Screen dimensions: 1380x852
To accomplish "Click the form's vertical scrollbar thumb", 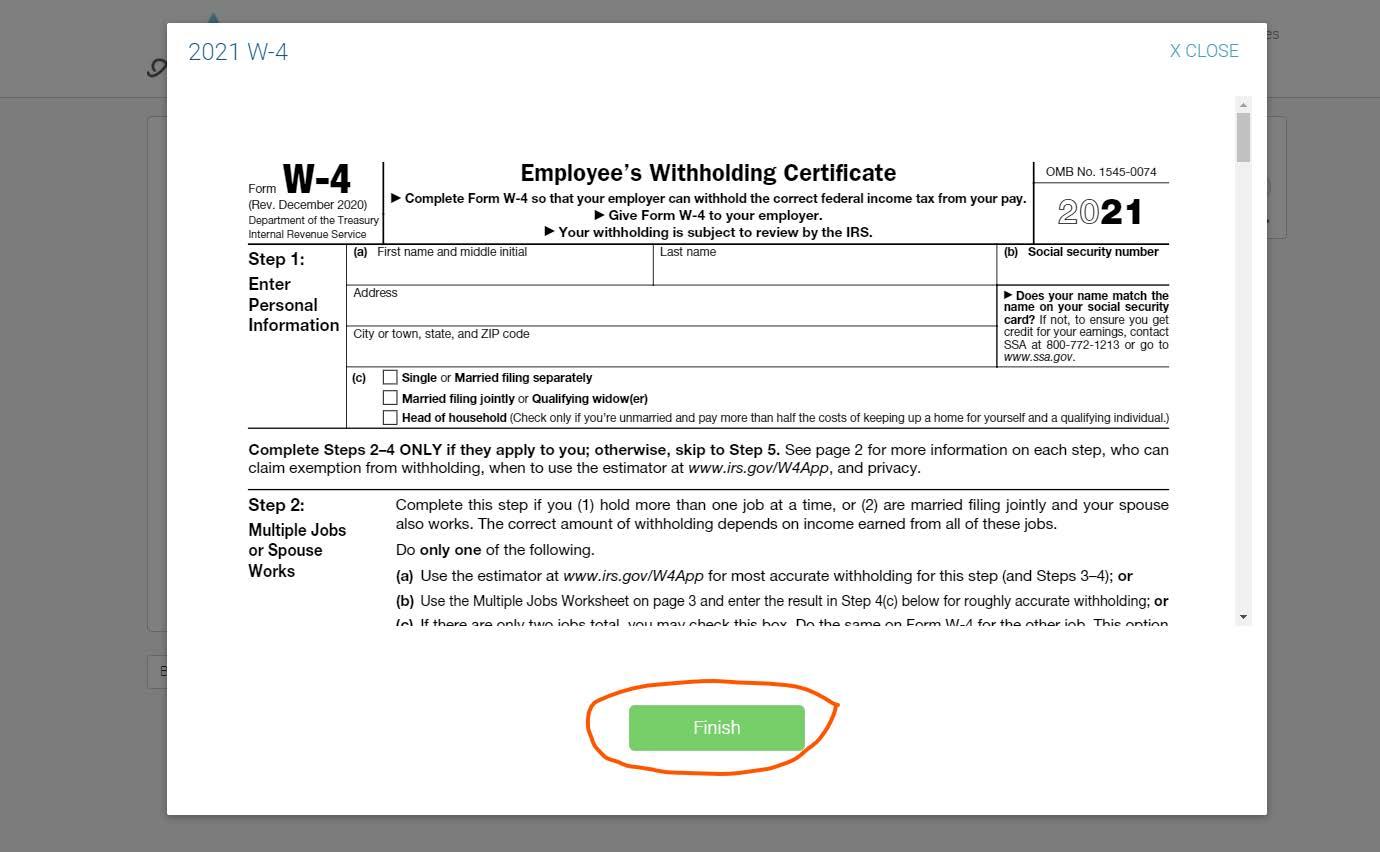I will [1243, 137].
